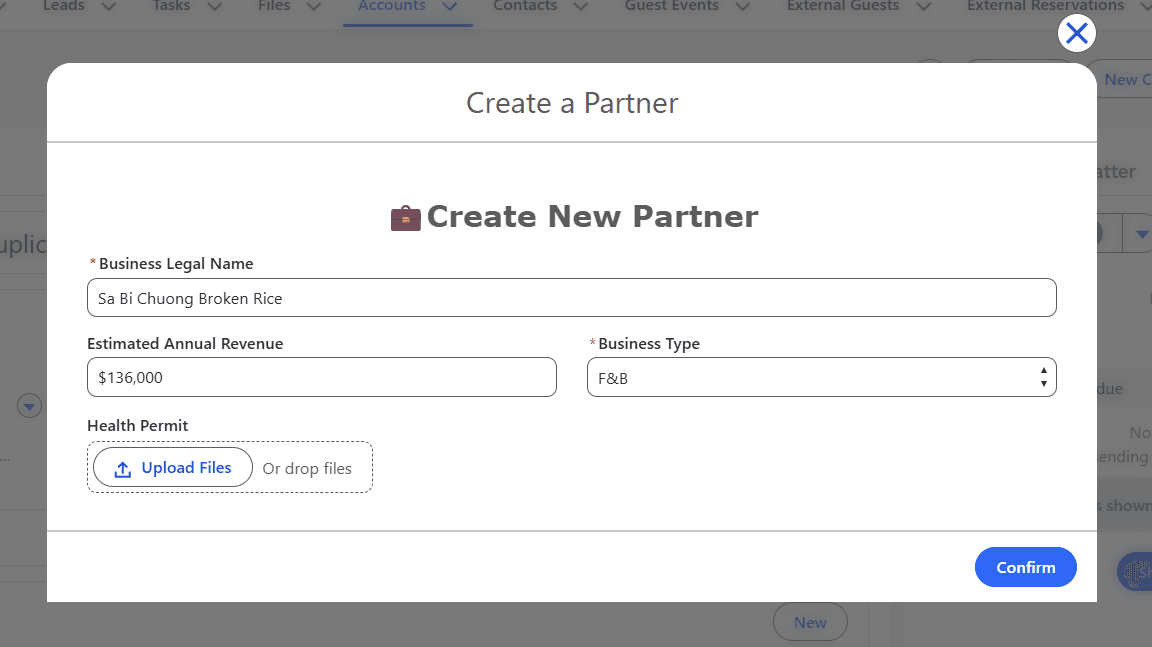Open the Business Type selector showing F&B
Viewport: 1152px width, 647px height.
(x=821, y=377)
